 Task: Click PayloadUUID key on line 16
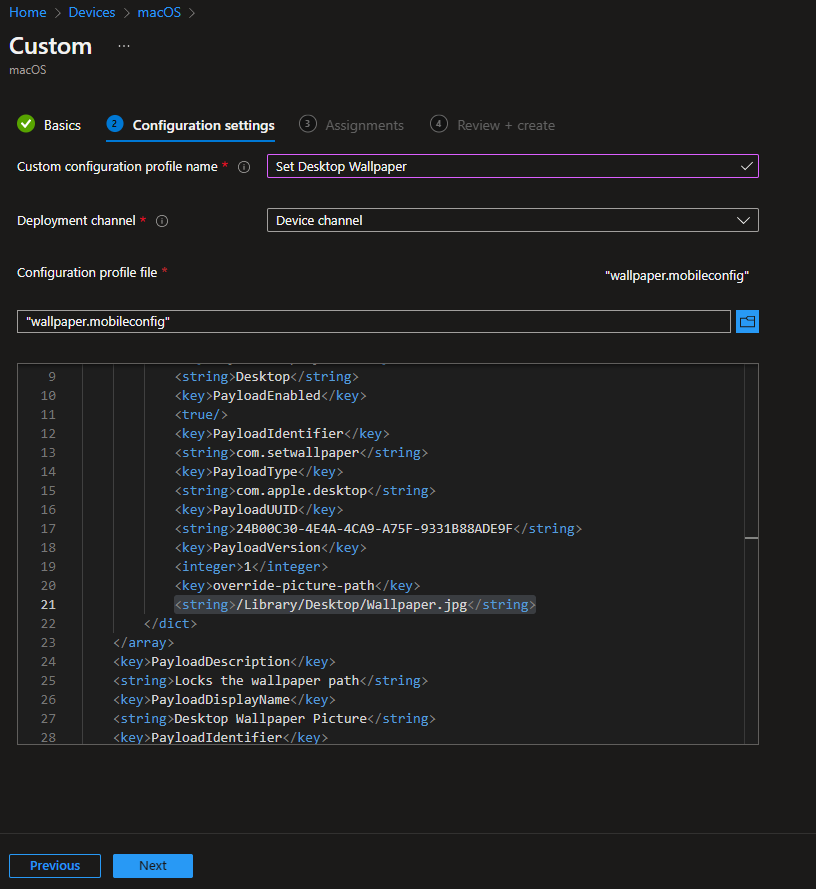point(259,509)
